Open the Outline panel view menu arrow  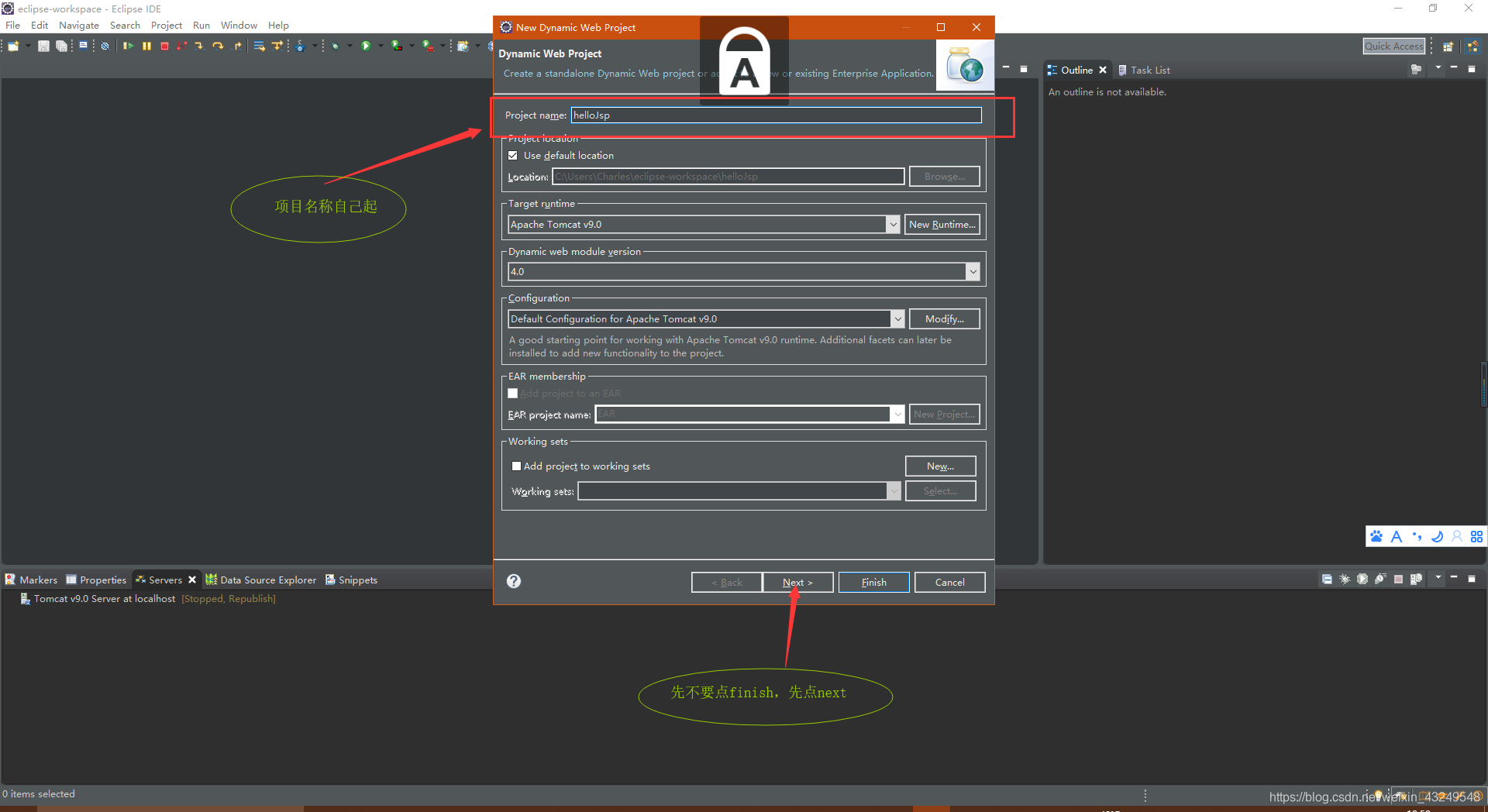click(x=1438, y=67)
